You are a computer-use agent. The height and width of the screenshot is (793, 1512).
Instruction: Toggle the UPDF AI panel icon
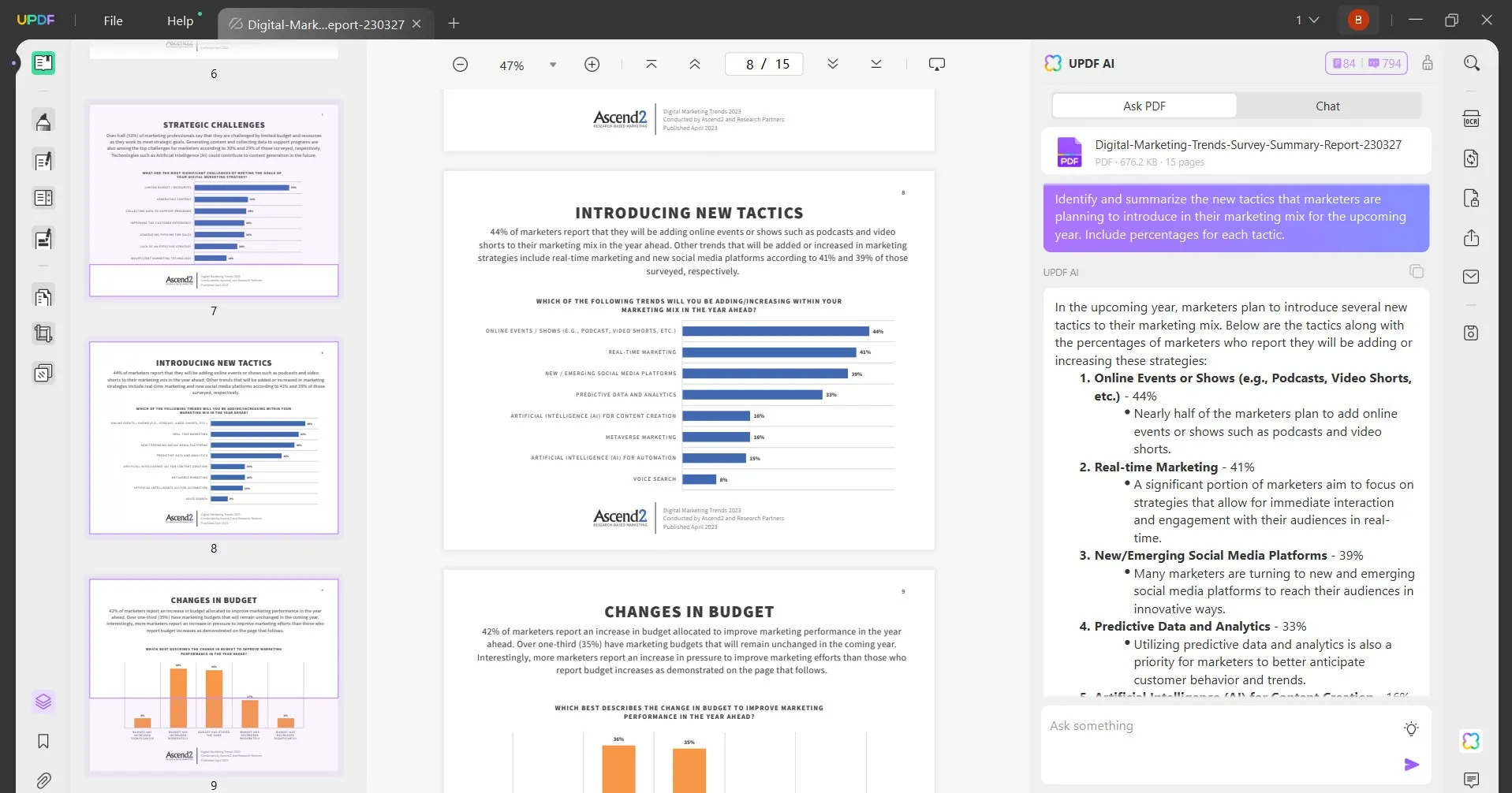[x=1472, y=741]
